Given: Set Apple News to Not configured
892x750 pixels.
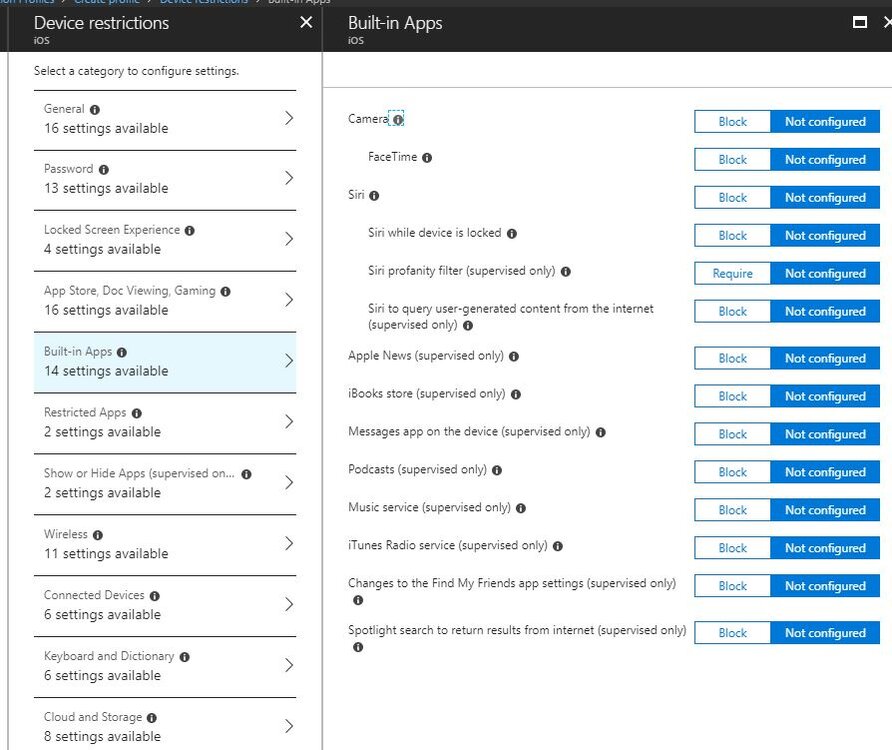Looking at the screenshot, I should [825, 358].
